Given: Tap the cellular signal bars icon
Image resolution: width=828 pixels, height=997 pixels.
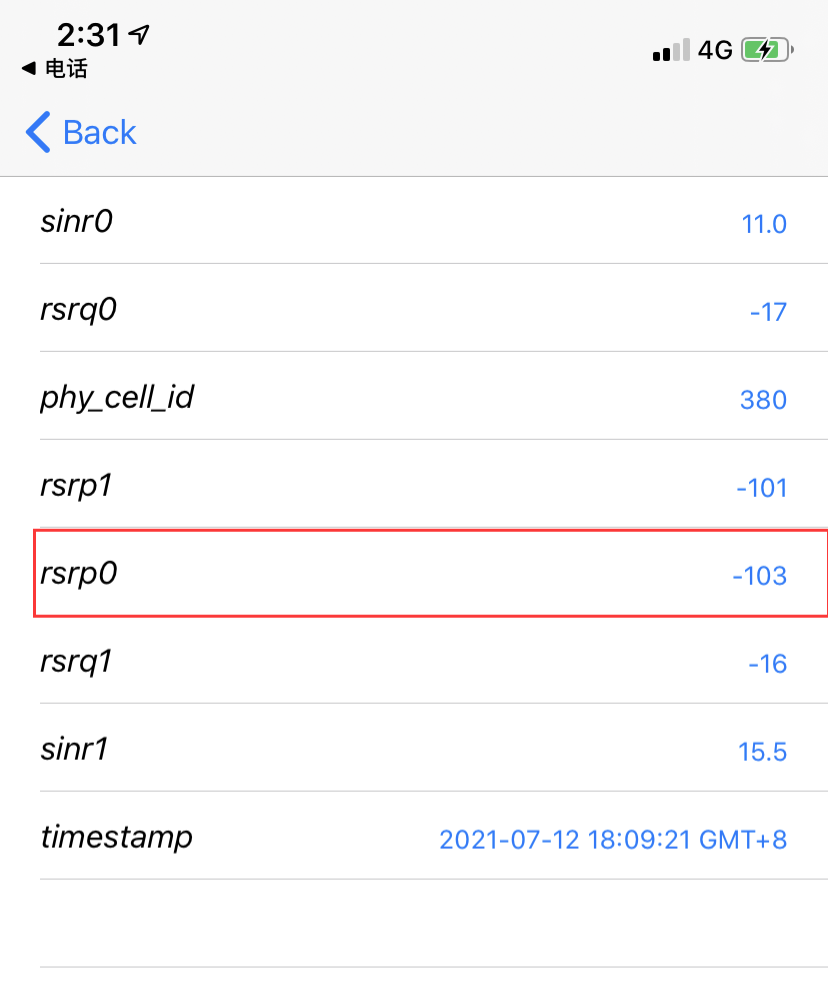Looking at the screenshot, I should coord(671,51).
